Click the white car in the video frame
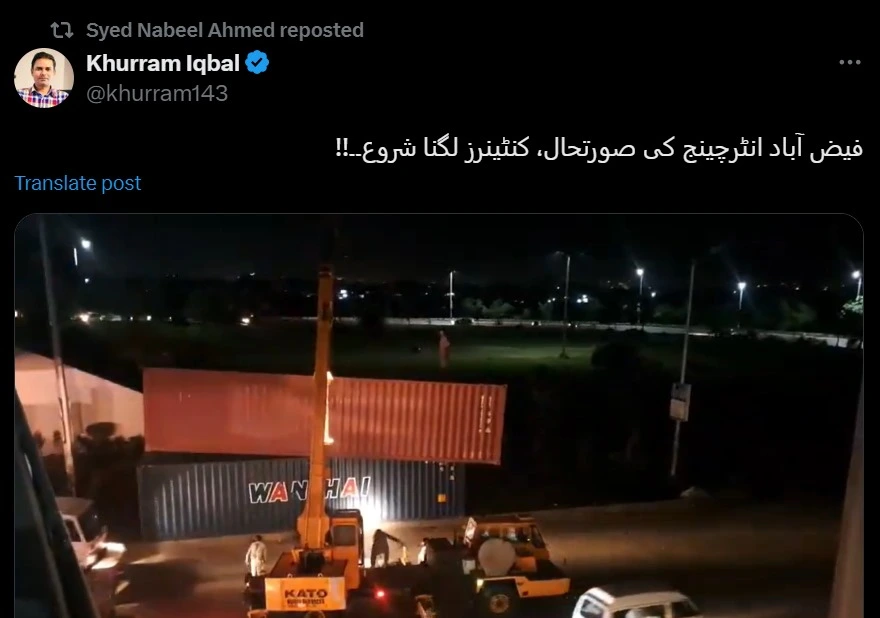The height and width of the screenshot is (618, 880). pyautogui.click(x=634, y=602)
